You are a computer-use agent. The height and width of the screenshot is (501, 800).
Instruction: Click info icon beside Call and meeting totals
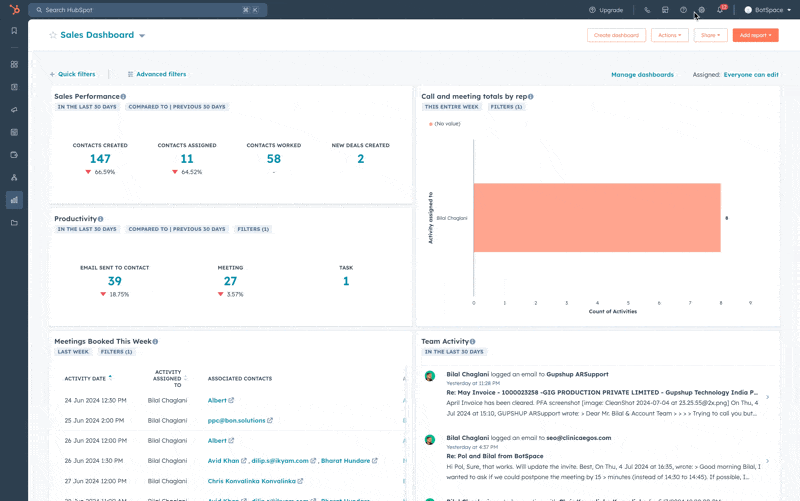(x=531, y=96)
